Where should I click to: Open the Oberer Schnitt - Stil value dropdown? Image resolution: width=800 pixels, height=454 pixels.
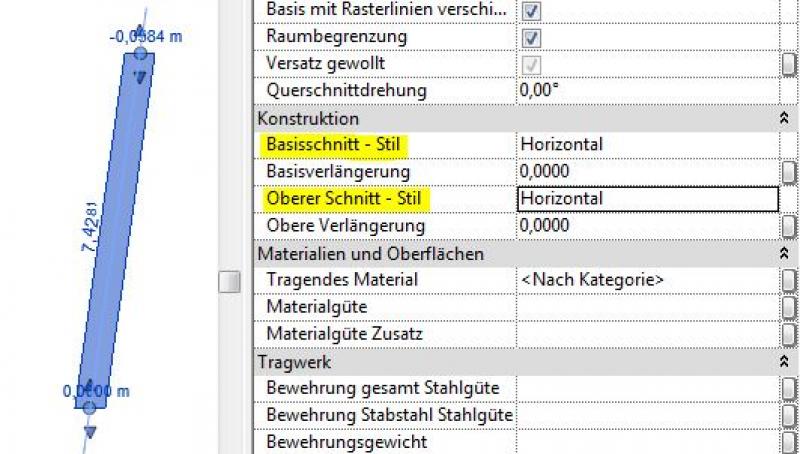coord(647,199)
